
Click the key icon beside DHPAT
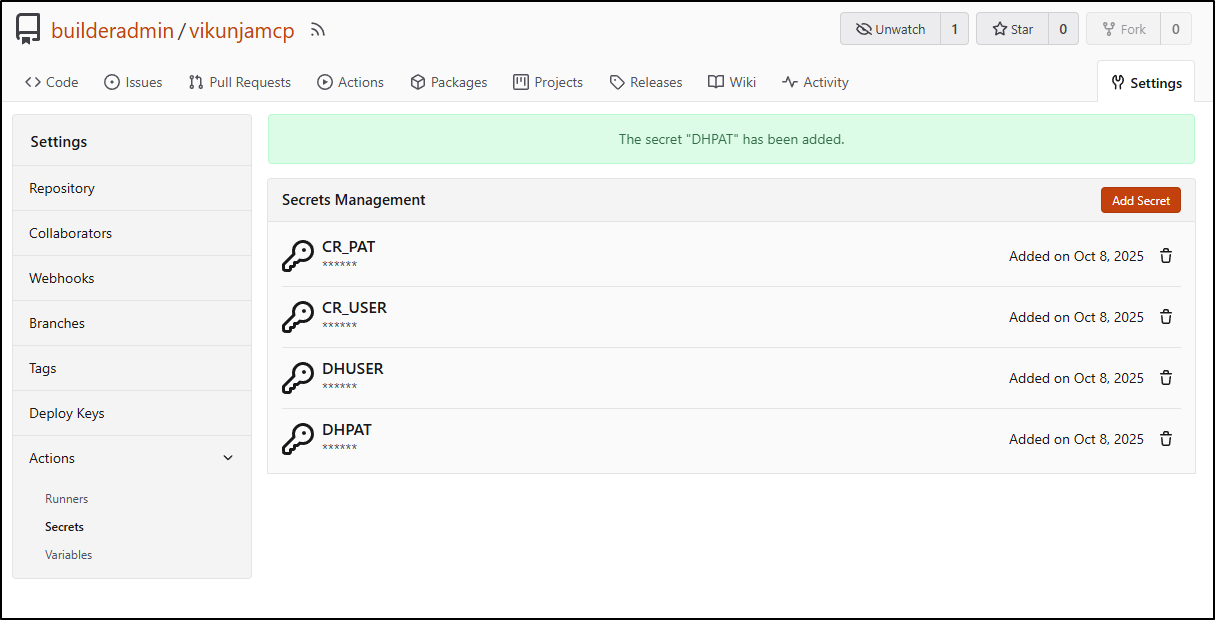pos(298,439)
